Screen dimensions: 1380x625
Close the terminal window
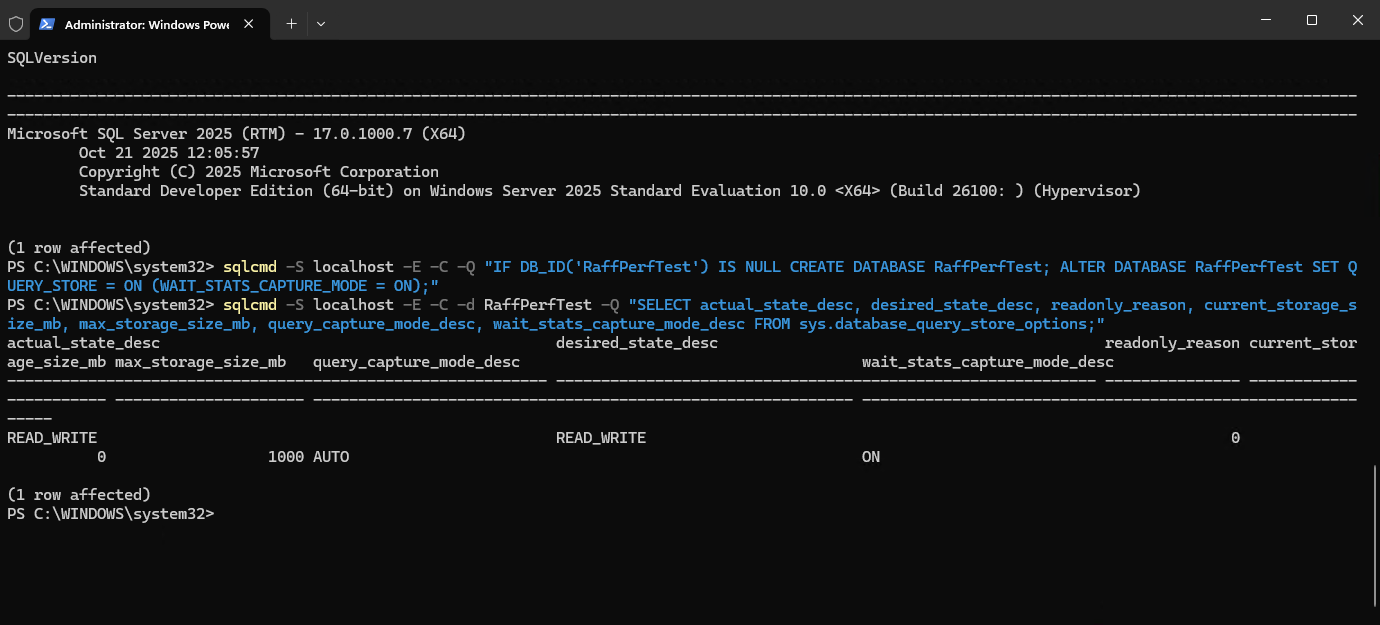coord(1357,20)
